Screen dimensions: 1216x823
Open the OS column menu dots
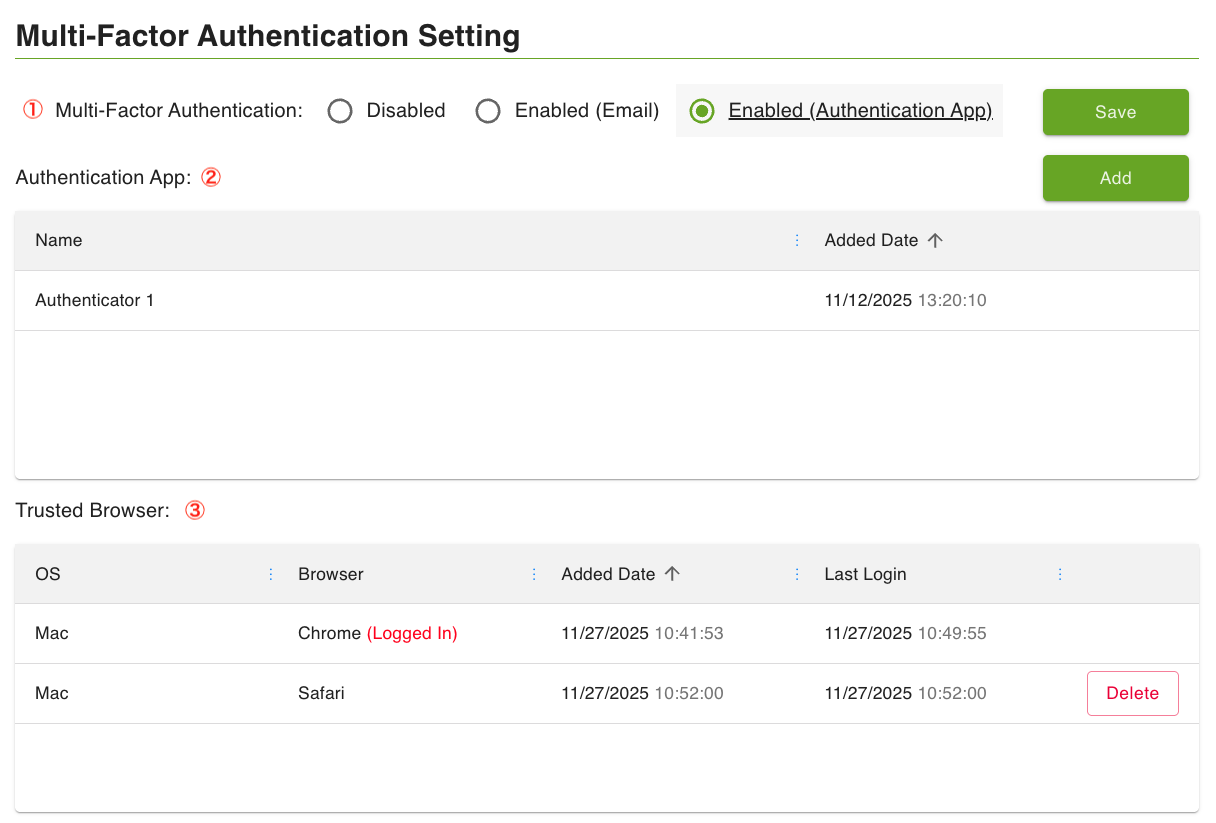[271, 574]
